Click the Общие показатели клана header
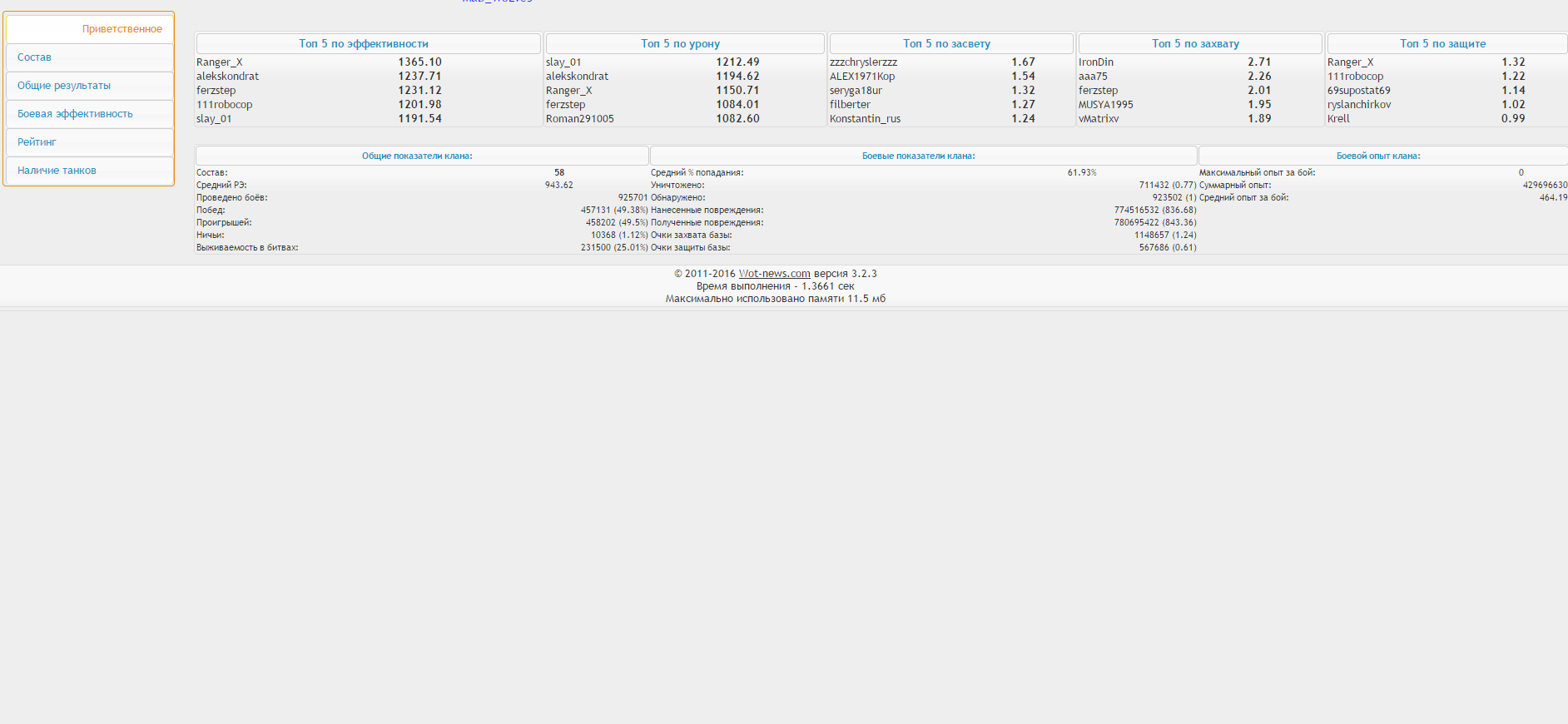Image resolution: width=1568 pixels, height=724 pixels. 417,156
